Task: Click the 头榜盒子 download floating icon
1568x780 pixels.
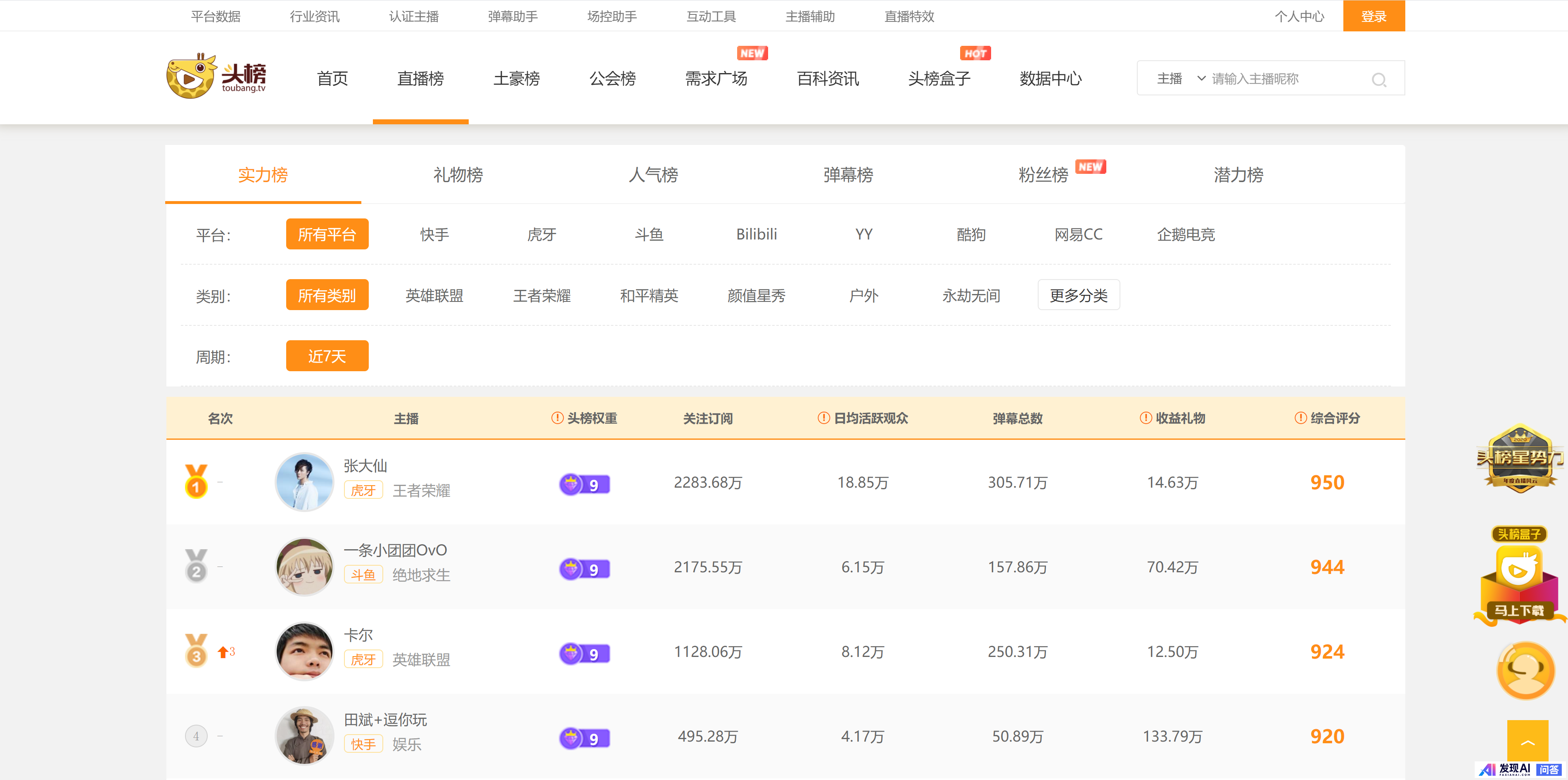Action: [x=1519, y=577]
